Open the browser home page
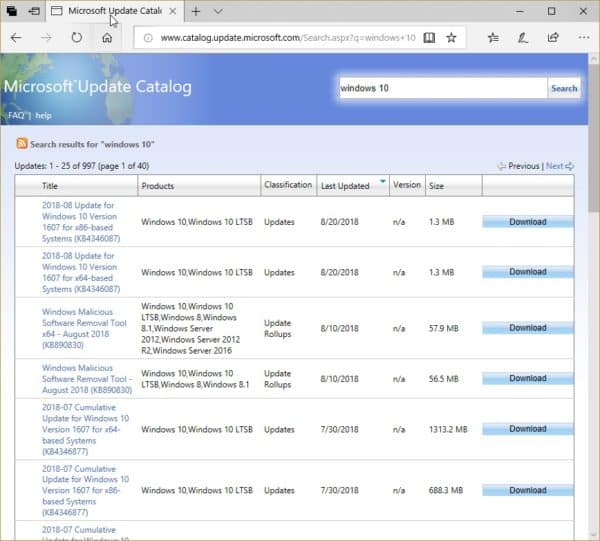 tap(107, 37)
